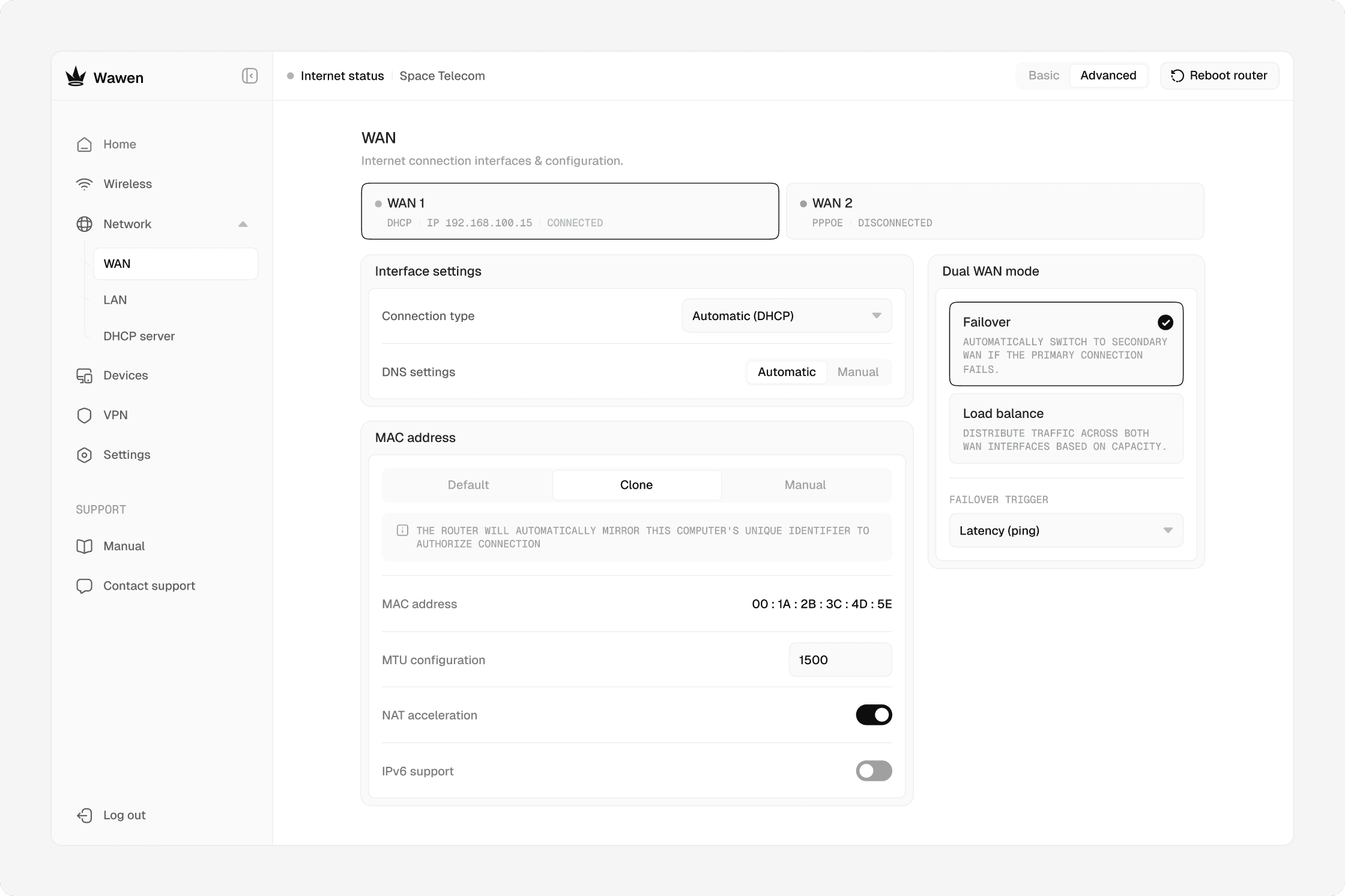Collapse the Network menu arrow
Screen dimensions: 1345x896
[243, 224]
